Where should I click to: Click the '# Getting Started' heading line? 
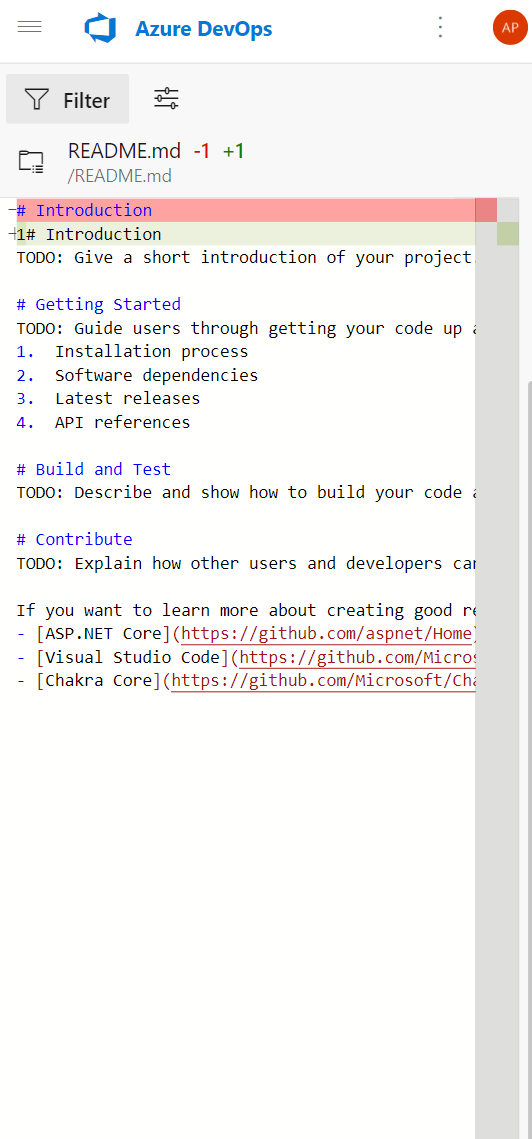[x=99, y=304]
